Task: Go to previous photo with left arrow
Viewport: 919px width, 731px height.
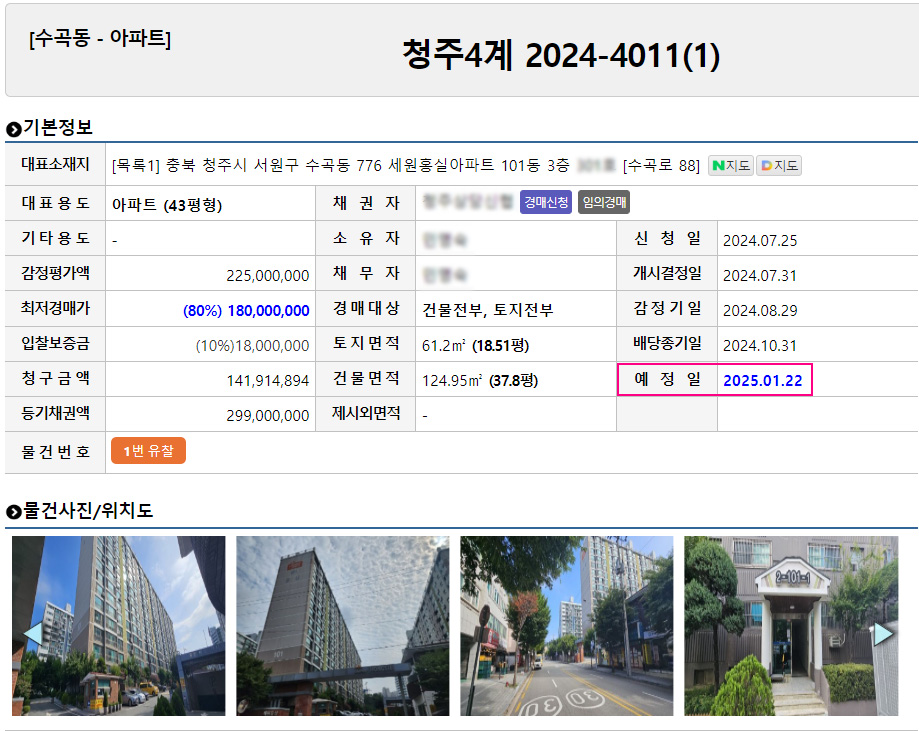Action: 33,634
